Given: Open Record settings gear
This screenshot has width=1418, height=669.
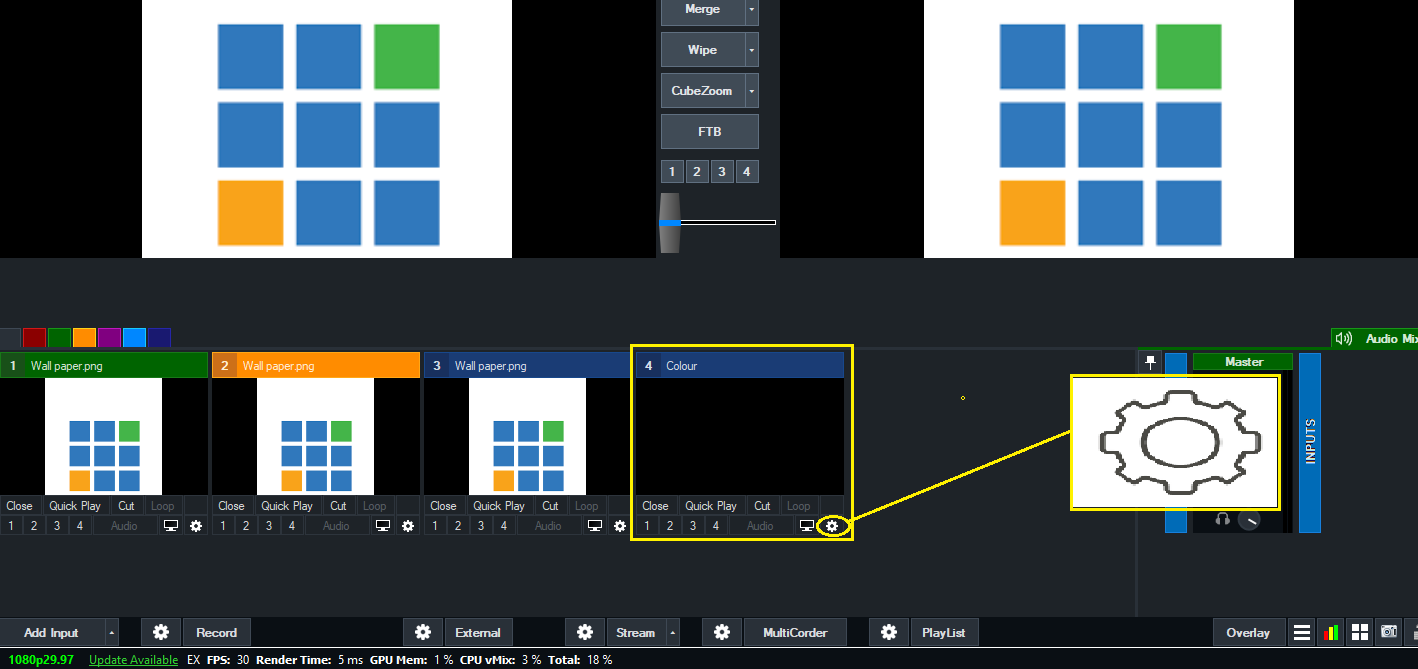Looking at the screenshot, I should [161, 632].
